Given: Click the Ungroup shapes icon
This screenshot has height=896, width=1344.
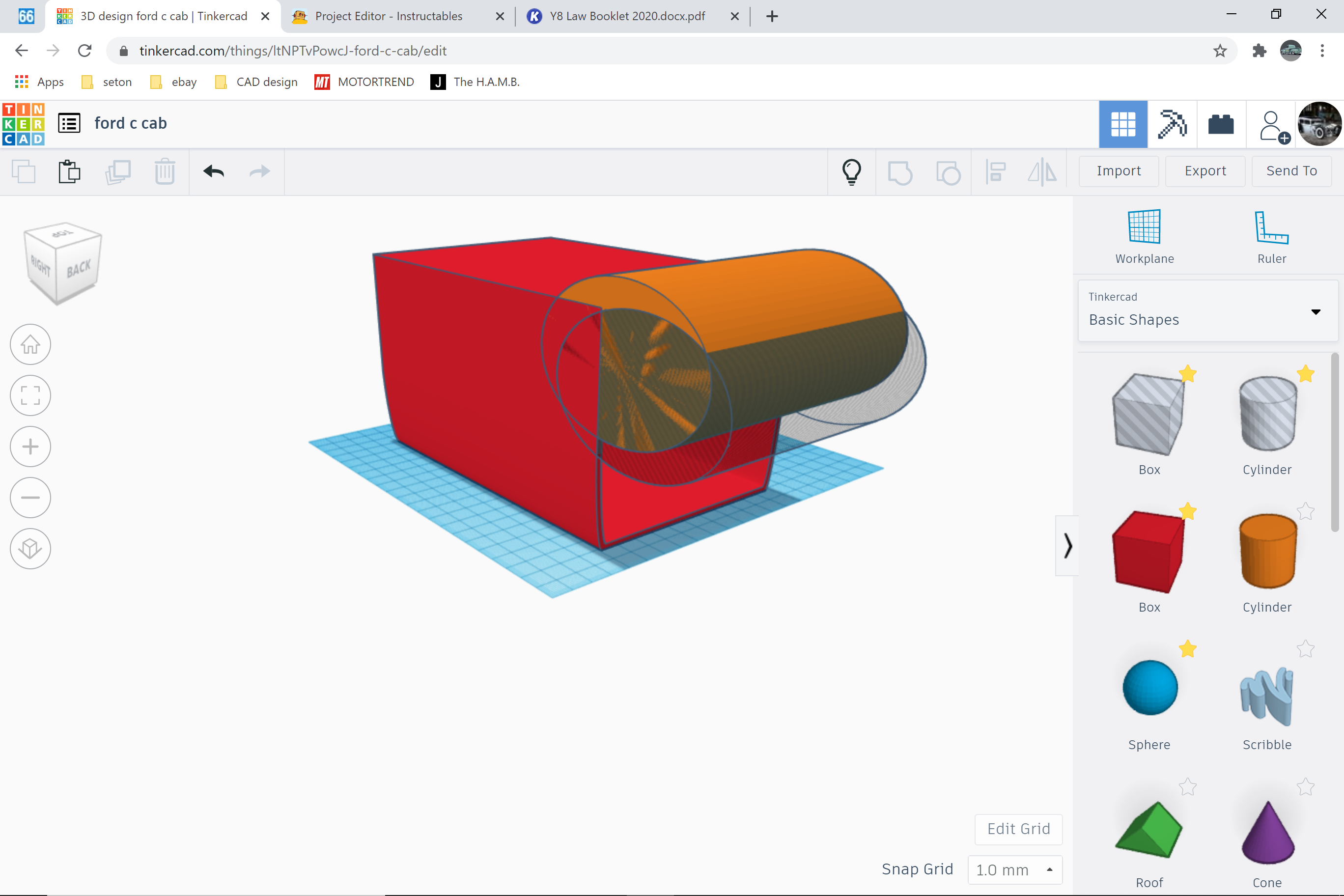Looking at the screenshot, I should (x=948, y=172).
